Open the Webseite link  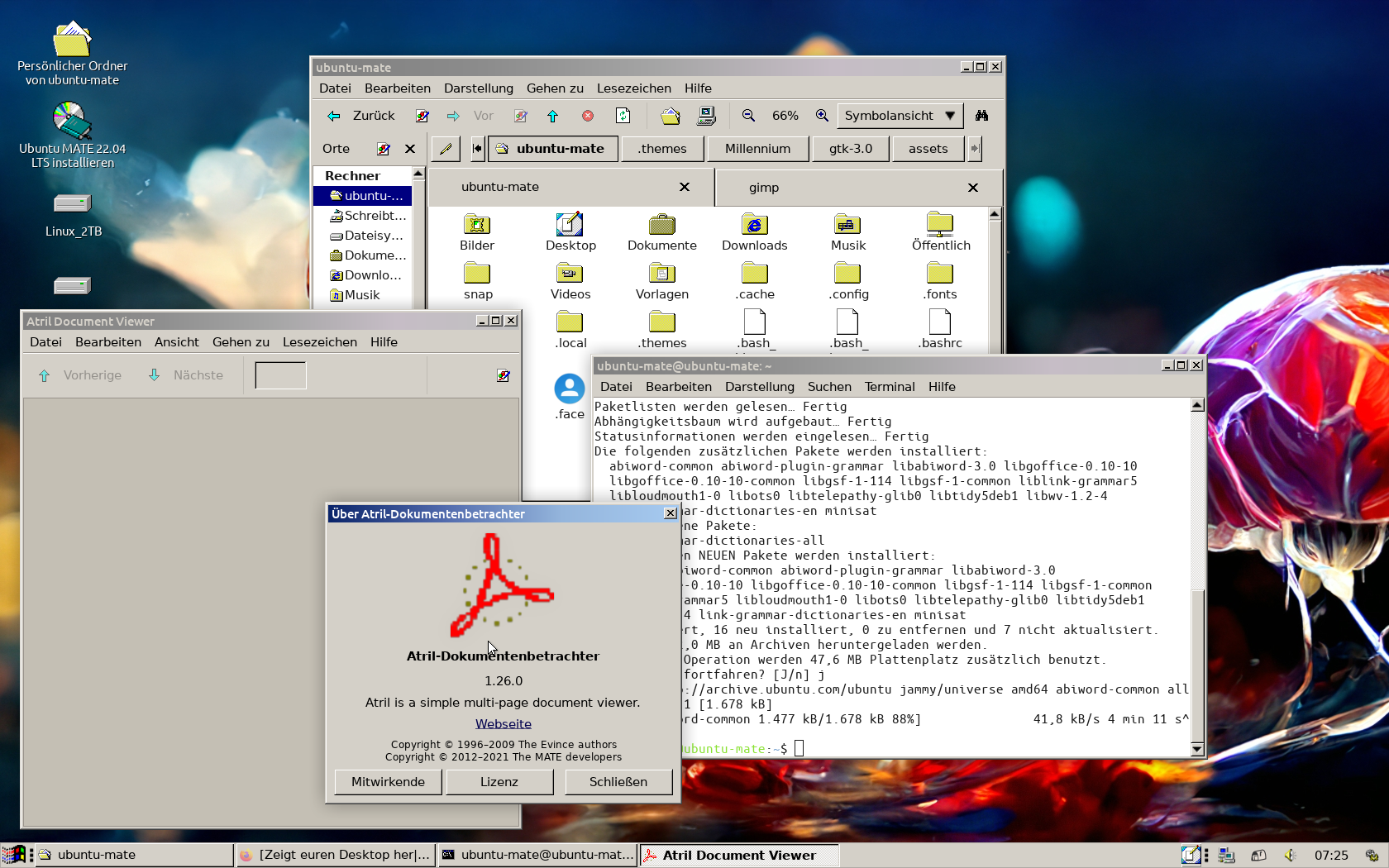(x=504, y=724)
